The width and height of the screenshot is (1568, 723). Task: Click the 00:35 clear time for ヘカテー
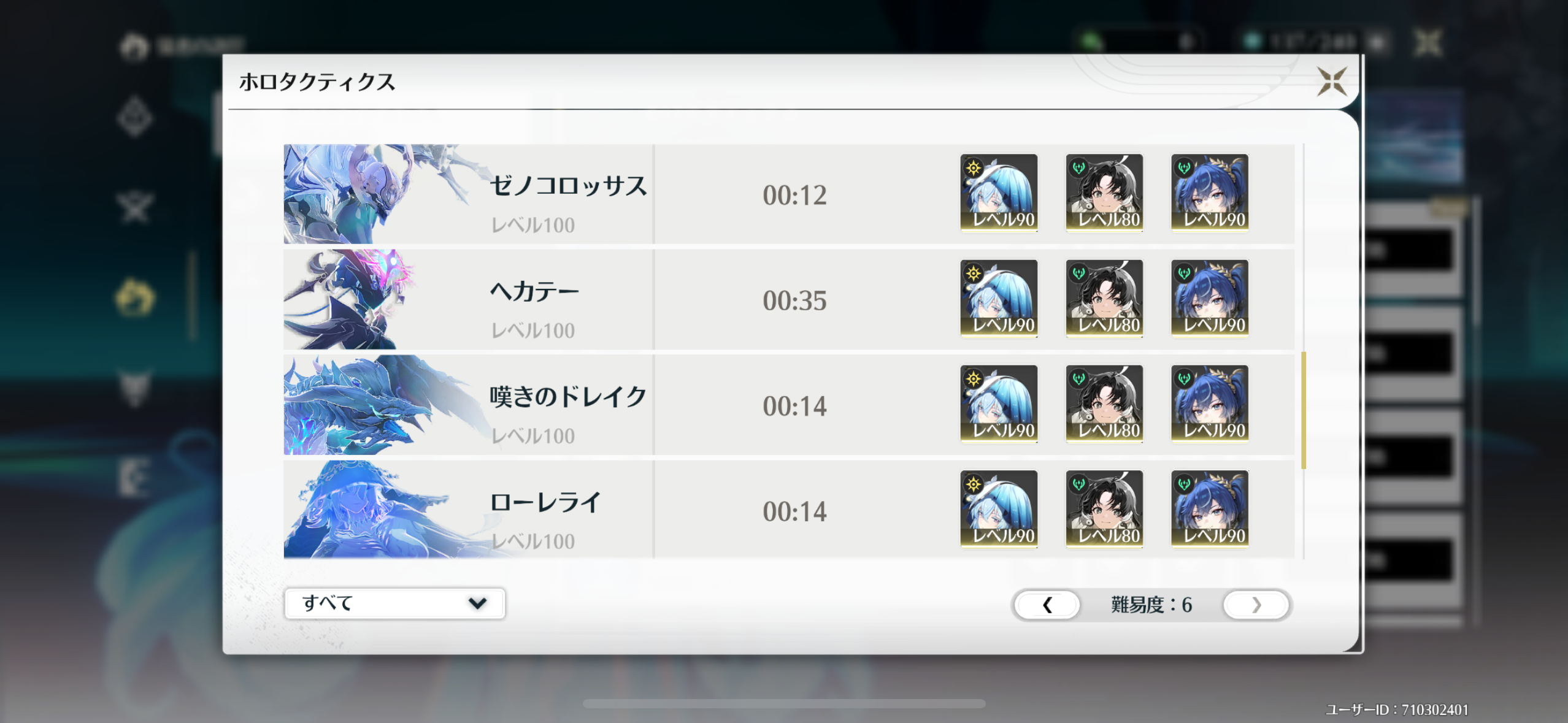click(794, 301)
